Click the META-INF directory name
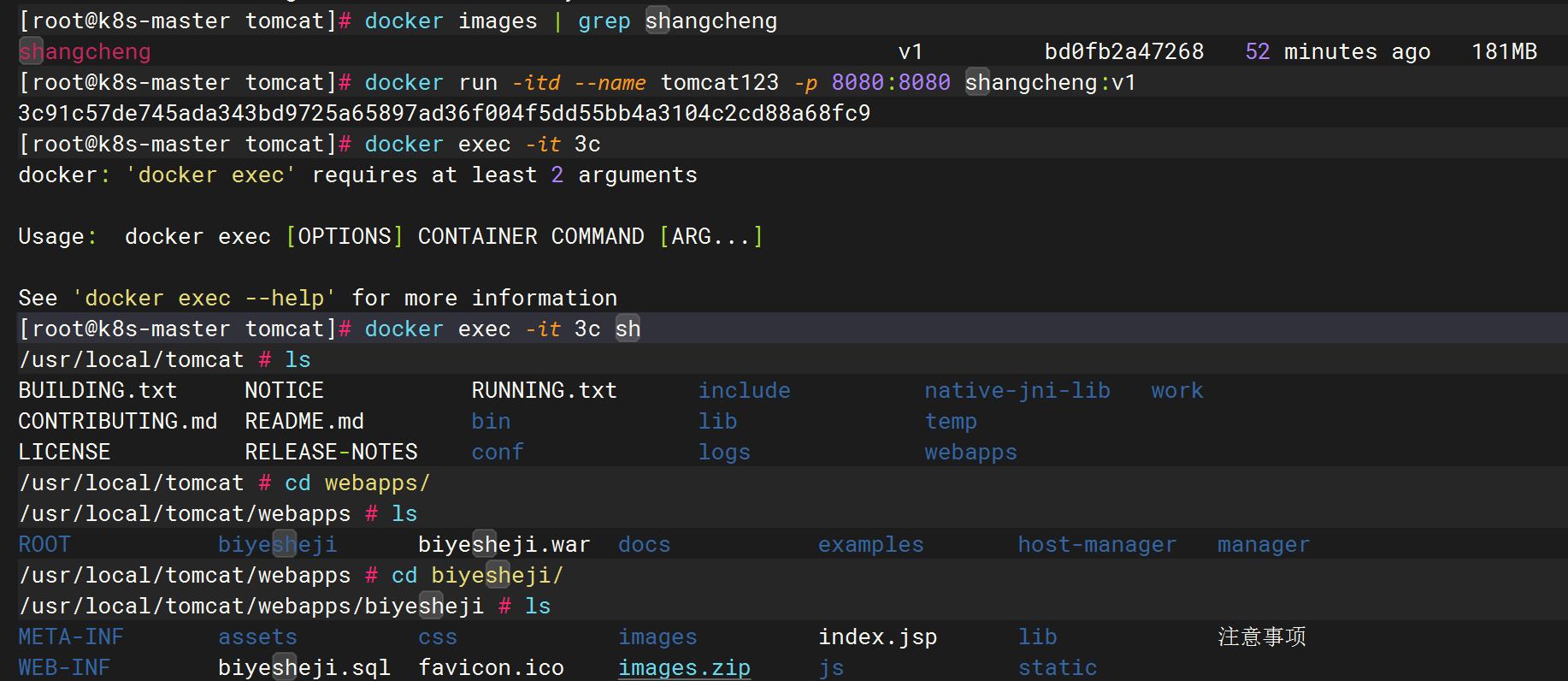Image resolution: width=1568 pixels, height=681 pixels. pos(71,637)
